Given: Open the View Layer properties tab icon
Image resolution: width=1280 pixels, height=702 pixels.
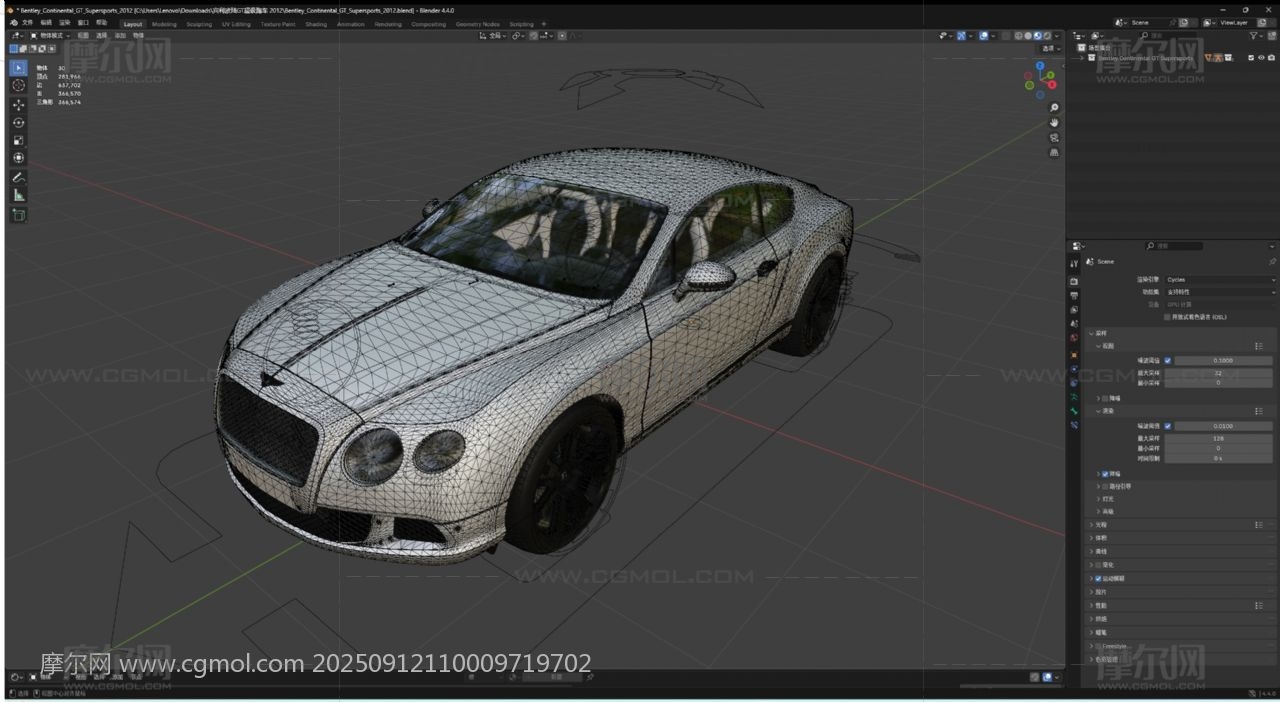Looking at the screenshot, I should [1074, 310].
